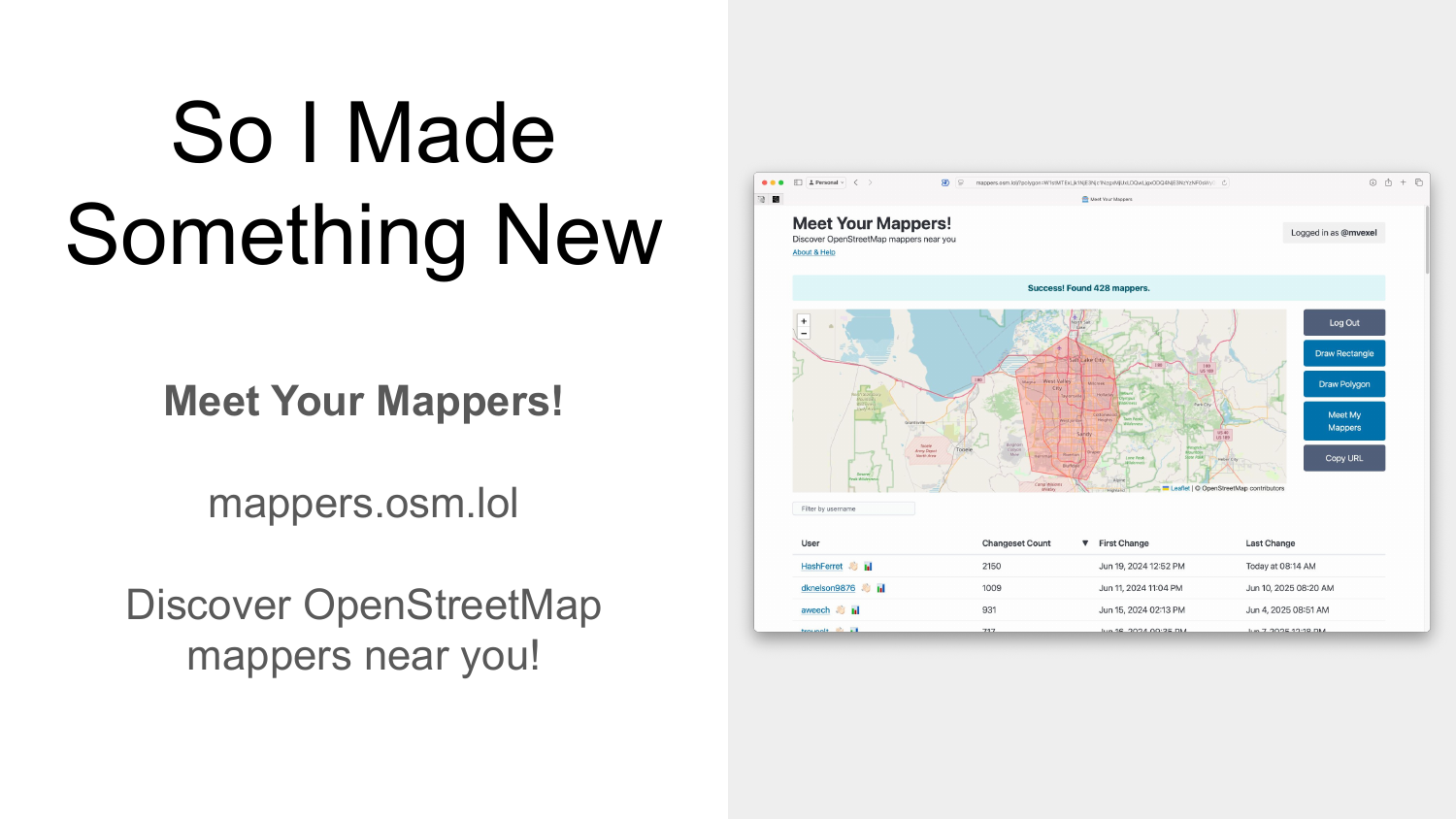Viewport: 1456px width, 819px height.
Task: Sort by the User column header
Action: (x=811, y=543)
